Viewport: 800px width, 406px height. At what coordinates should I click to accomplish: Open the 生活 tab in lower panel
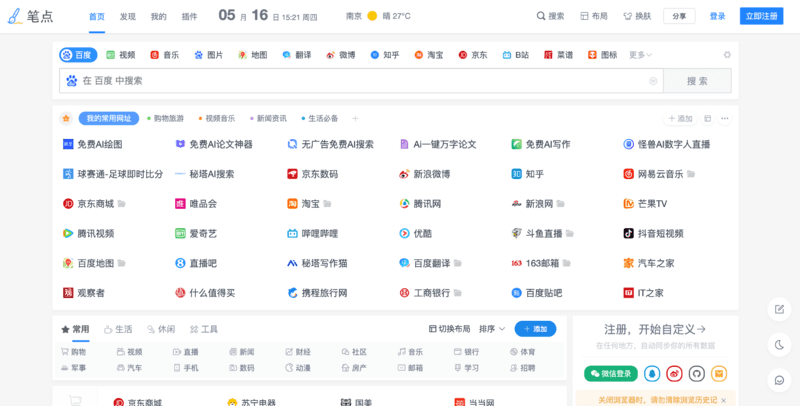click(x=118, y=329)
